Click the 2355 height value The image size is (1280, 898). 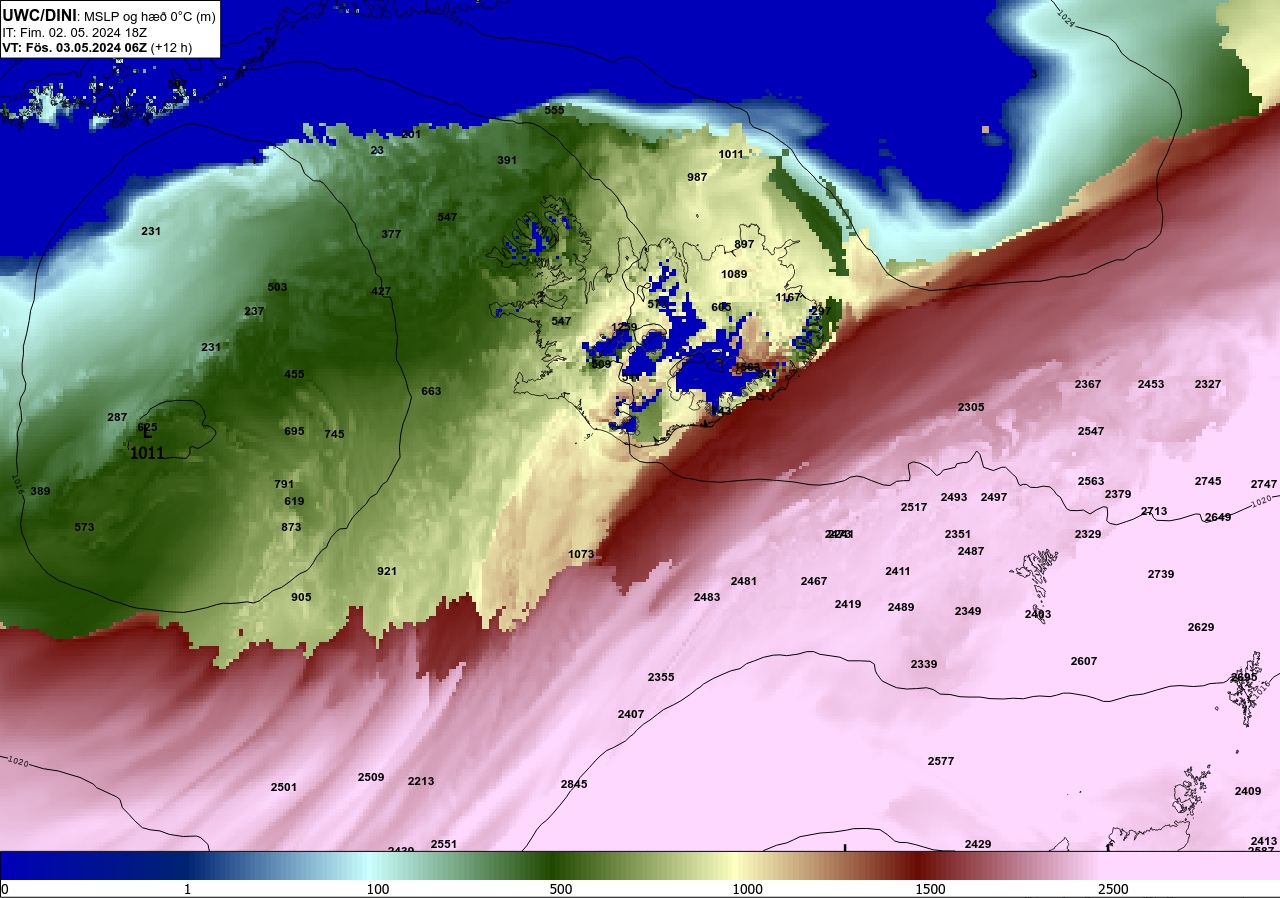click(661, 677)
